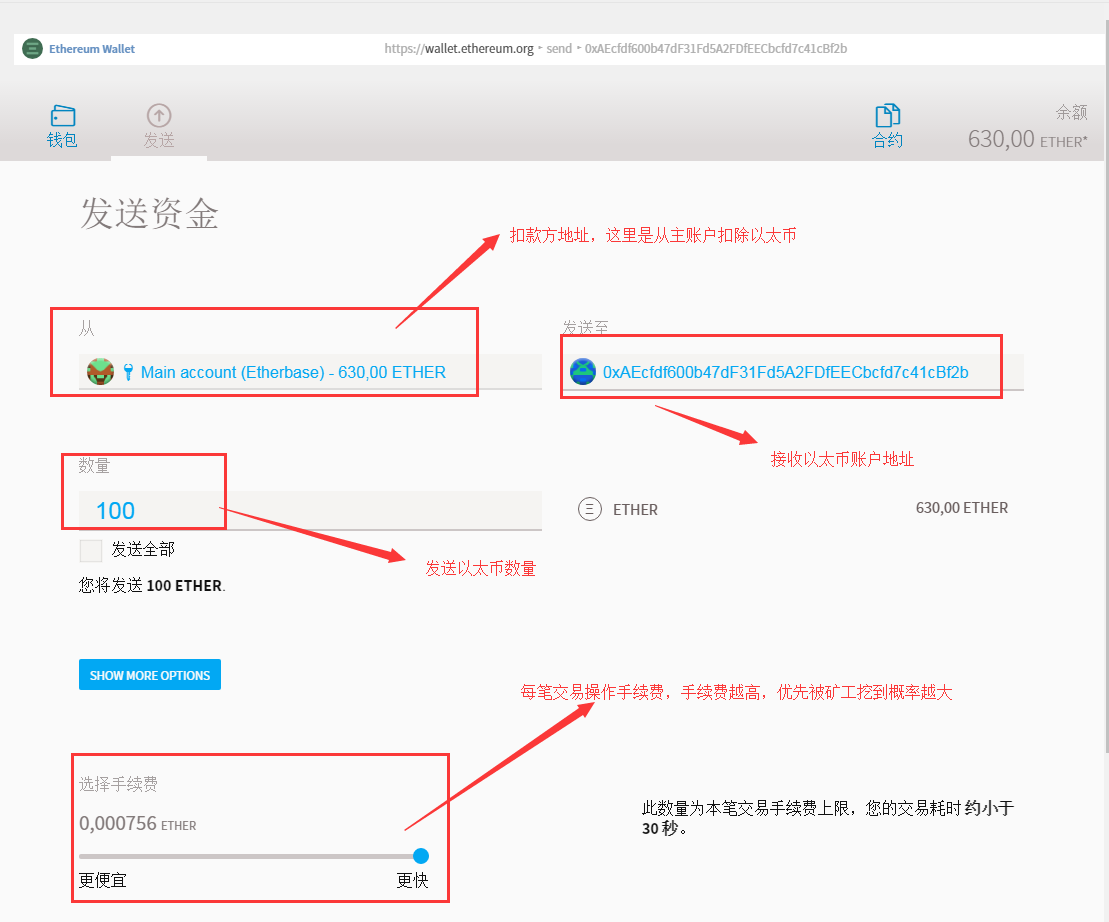Click the Ethereum Wallet logo icon
This screenshot has height=922, width=1109.
[33, 49]
